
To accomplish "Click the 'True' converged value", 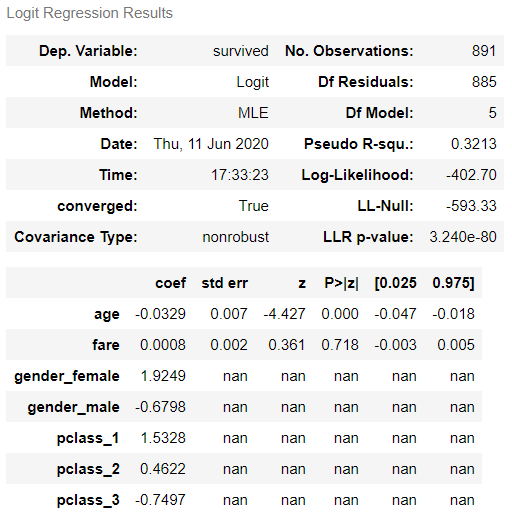I will [x=254, y=206].
